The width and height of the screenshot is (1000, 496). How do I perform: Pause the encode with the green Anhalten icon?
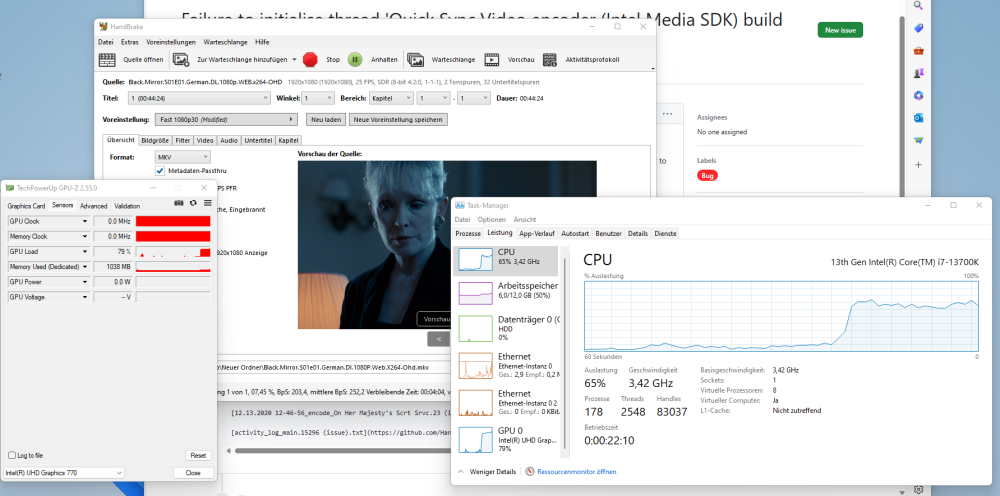(355, 60)
